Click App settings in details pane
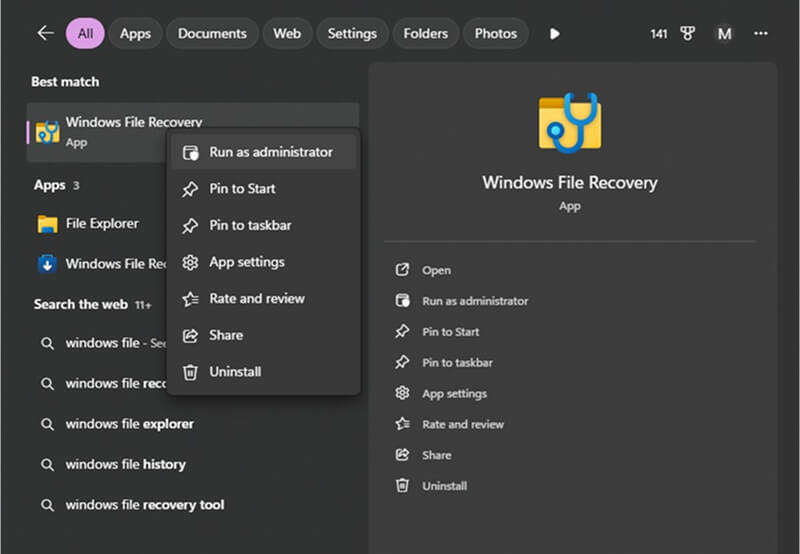This screenshot has width=800, height=554. pos(441,393)
